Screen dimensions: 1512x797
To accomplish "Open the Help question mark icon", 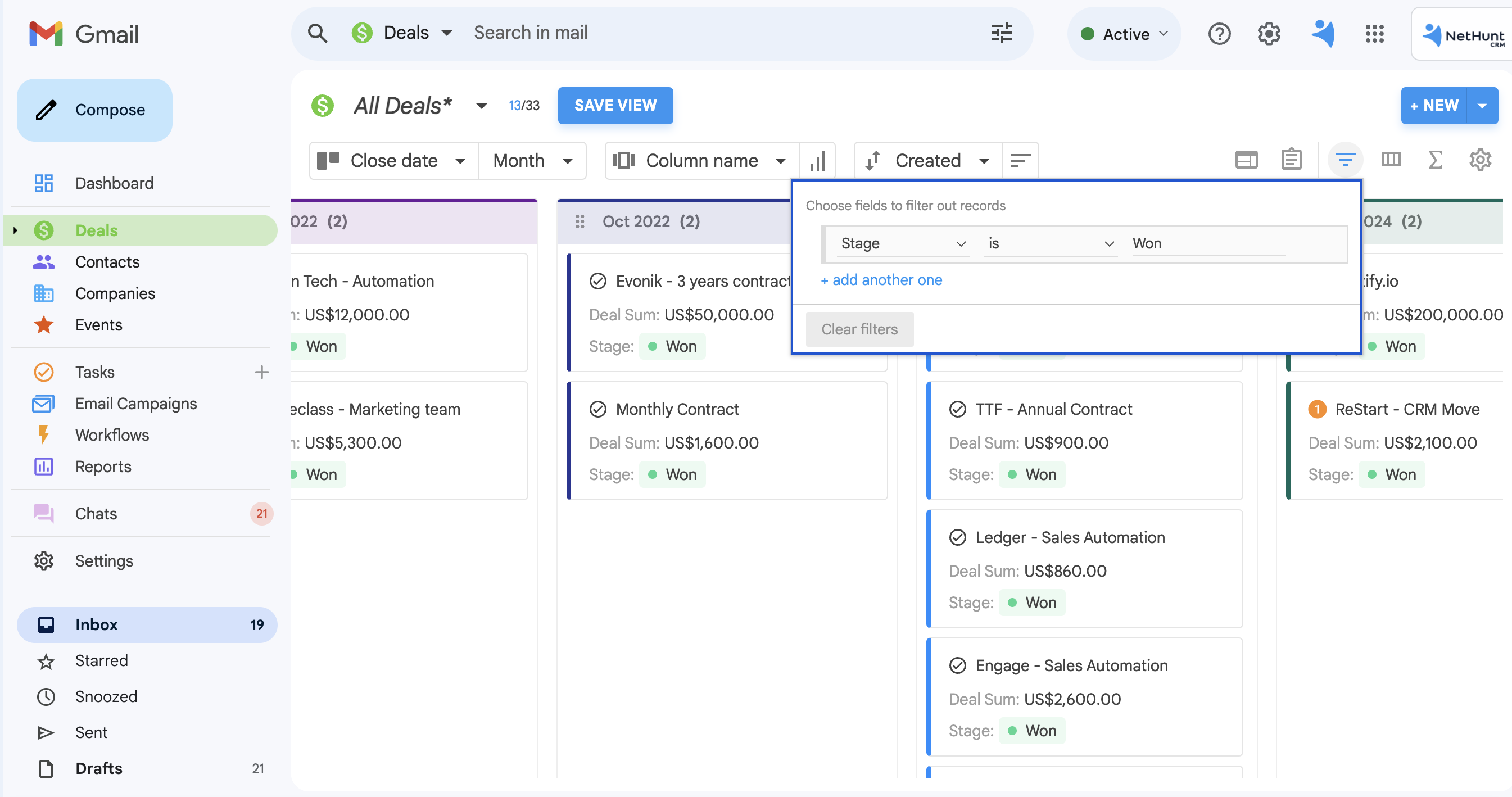I will coord(1219,34).
